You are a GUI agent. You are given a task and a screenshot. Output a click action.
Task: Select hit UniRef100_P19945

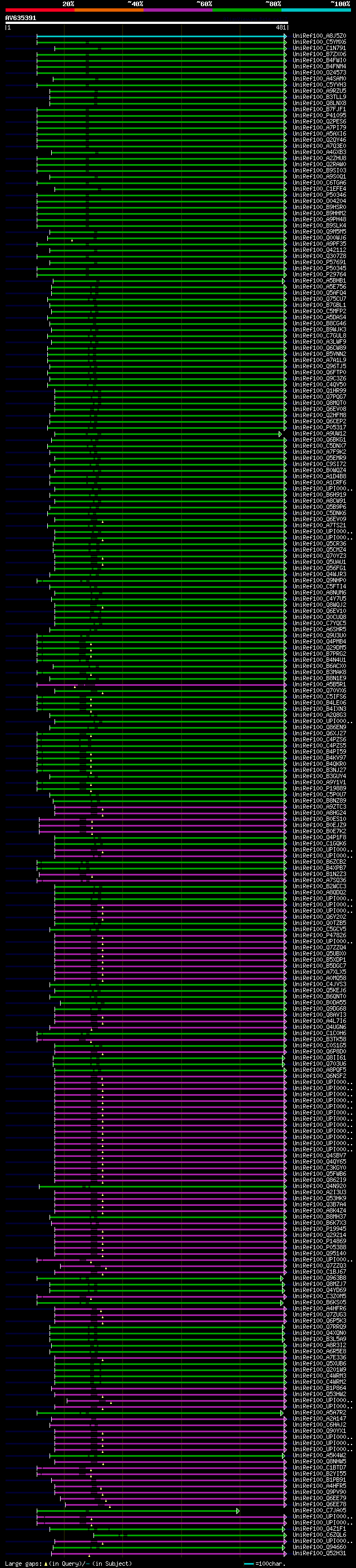tap(319, 1229)
